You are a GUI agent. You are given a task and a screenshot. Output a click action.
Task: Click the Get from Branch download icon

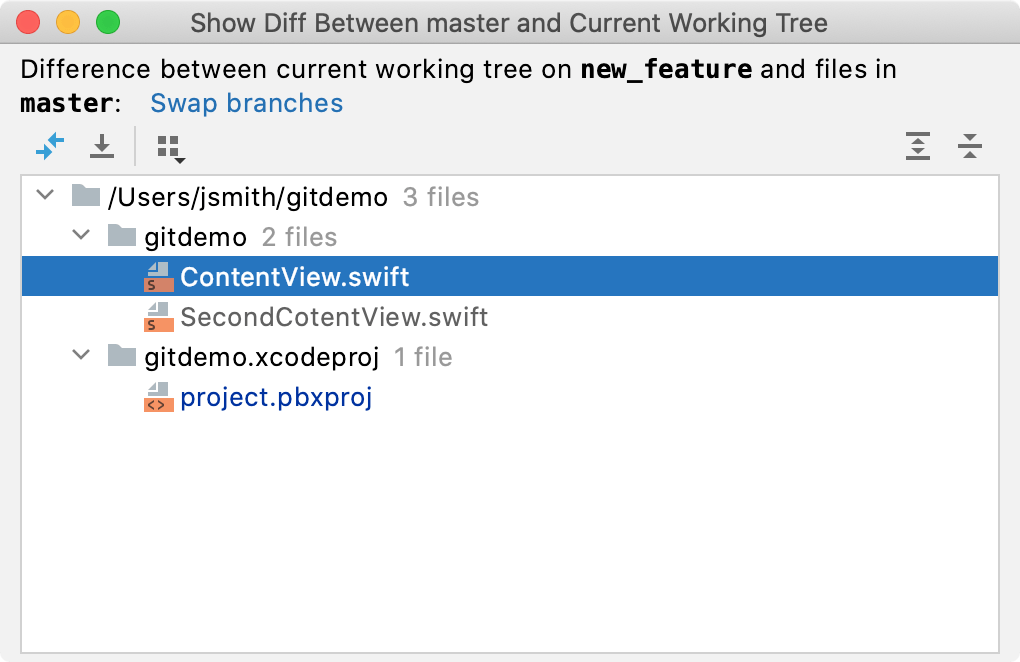pos(100,146)
